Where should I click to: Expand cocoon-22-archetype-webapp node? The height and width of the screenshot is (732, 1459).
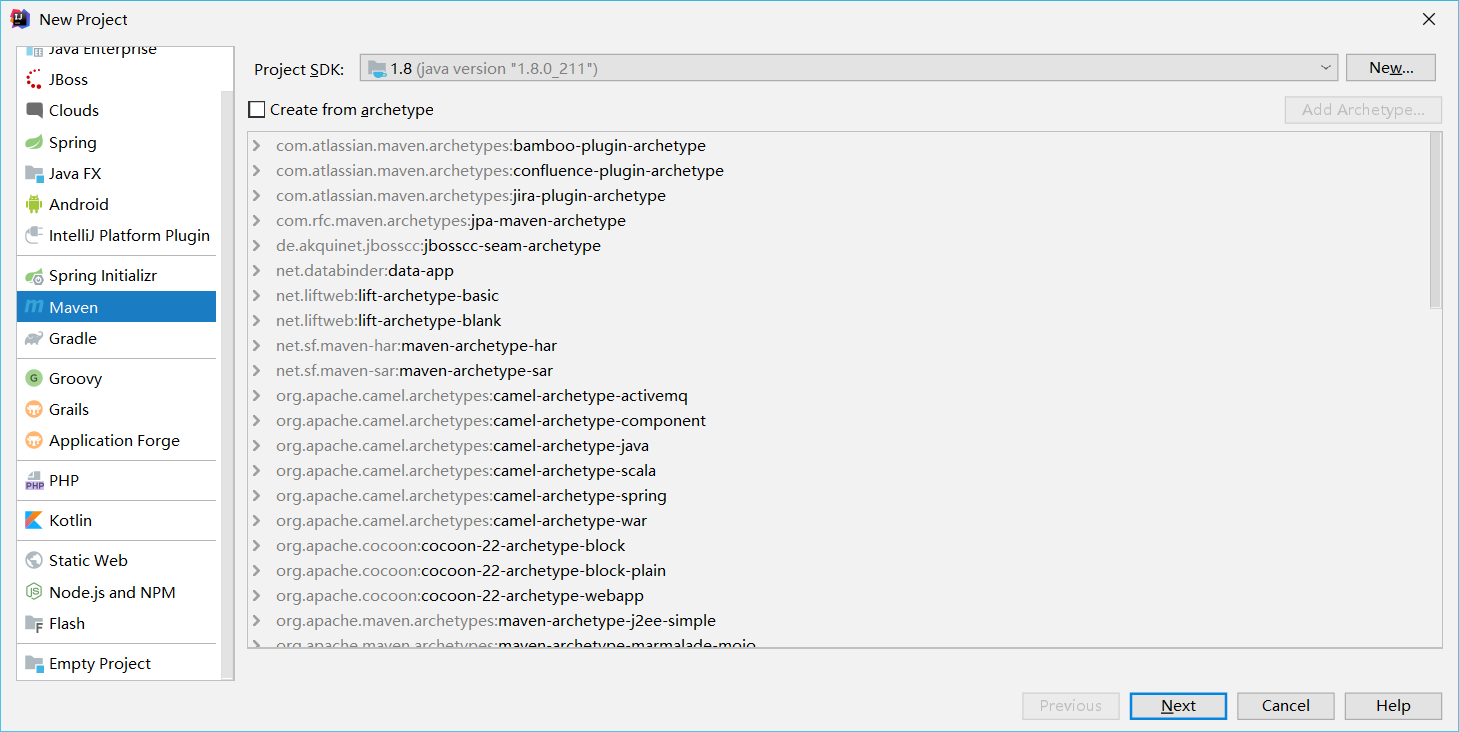257,596
